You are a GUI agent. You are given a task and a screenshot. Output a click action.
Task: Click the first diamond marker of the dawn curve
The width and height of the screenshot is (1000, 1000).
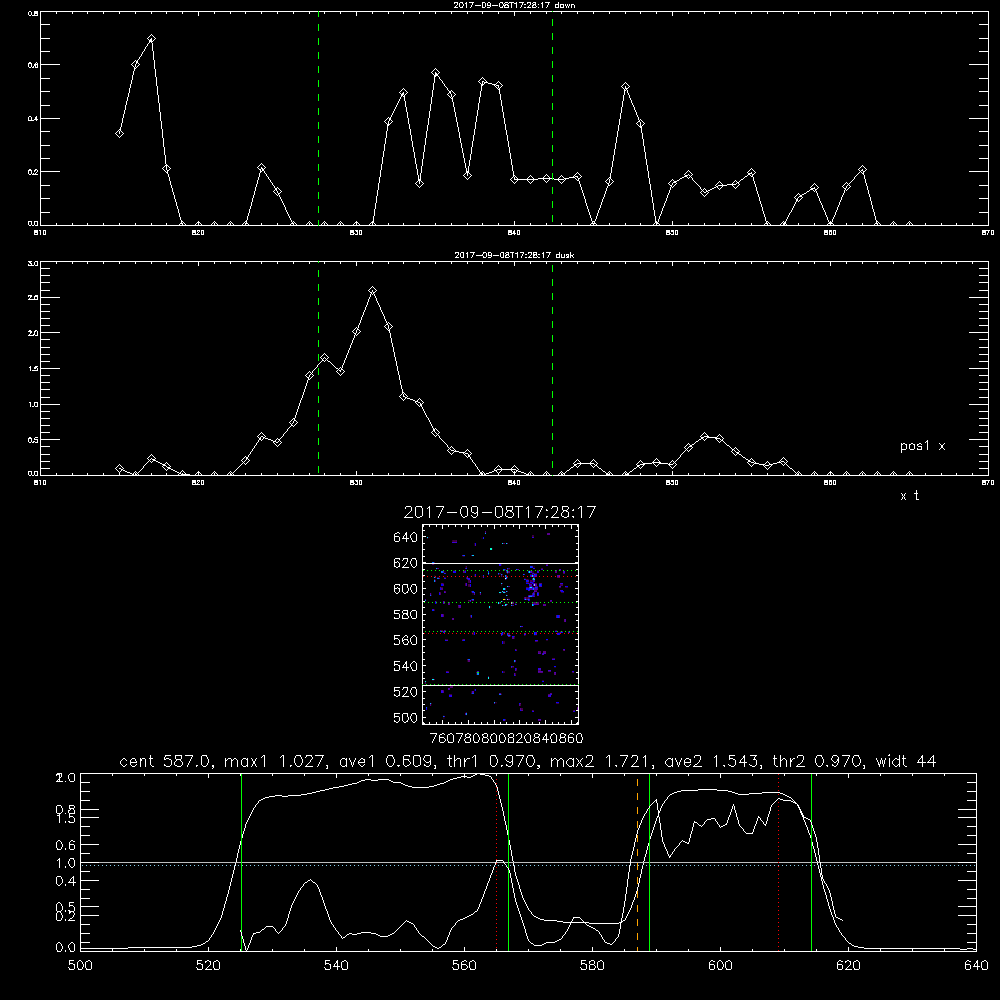119,133
